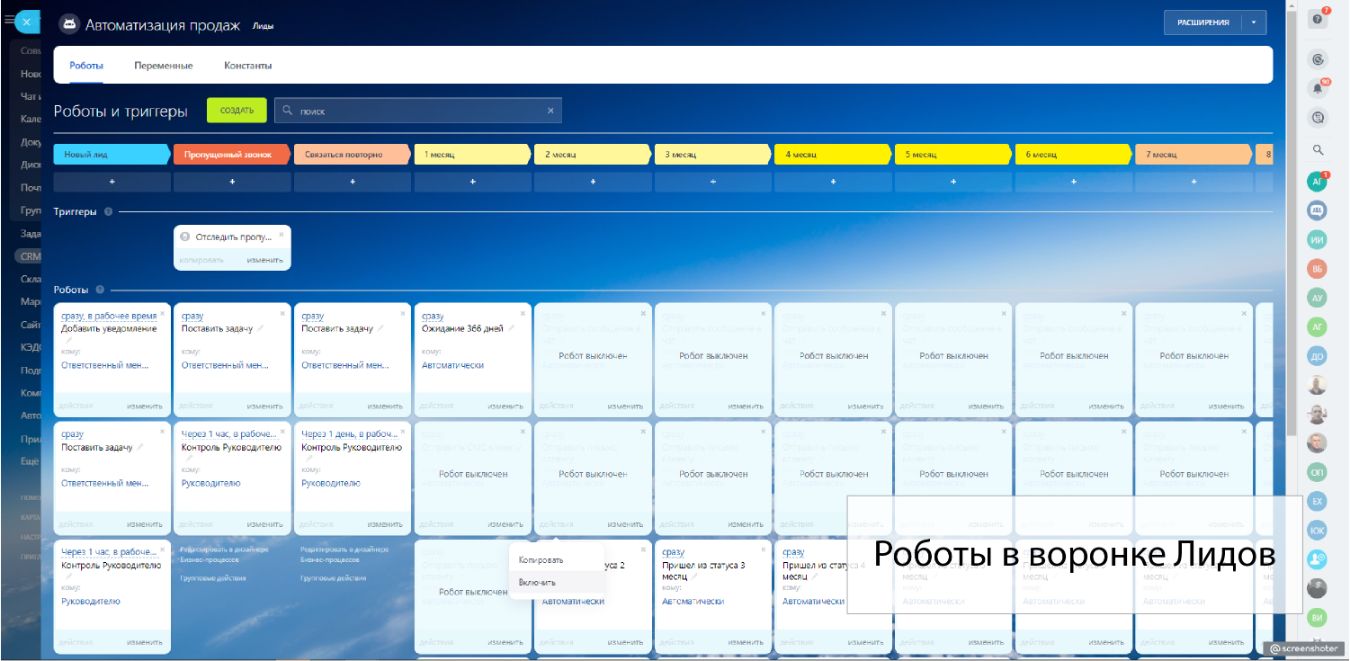Click plus under the 4 месяц stage
This screenshot has width=1350, height=661.
pyautogui.click(x=833, y=182)
